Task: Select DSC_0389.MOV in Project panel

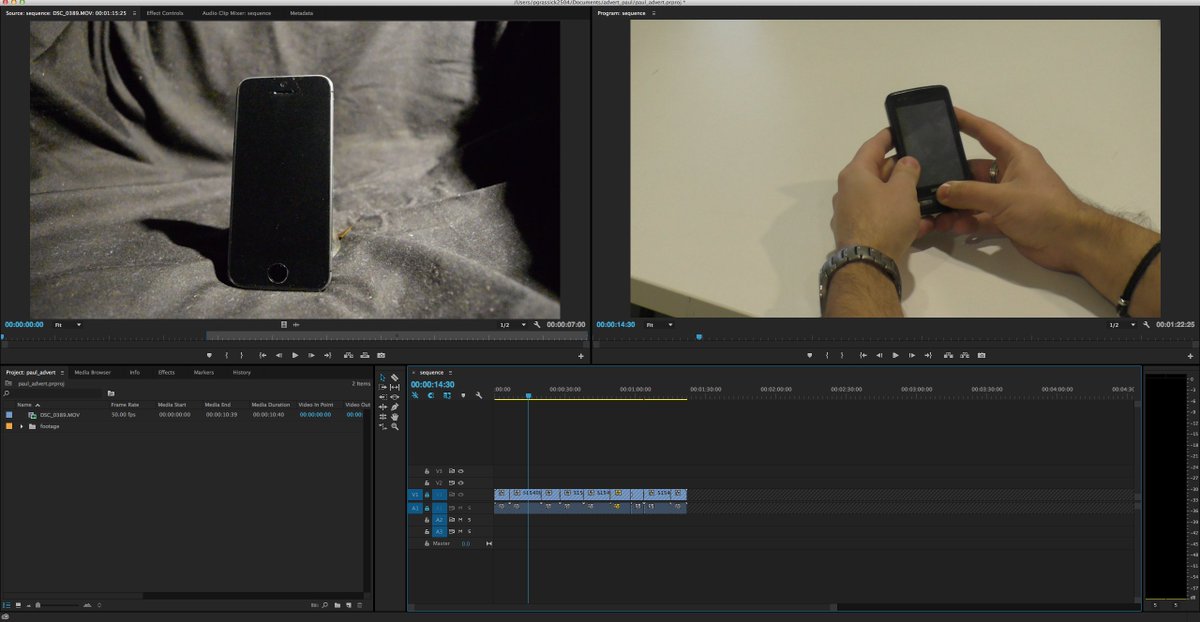Action: [x=60, y=414]
